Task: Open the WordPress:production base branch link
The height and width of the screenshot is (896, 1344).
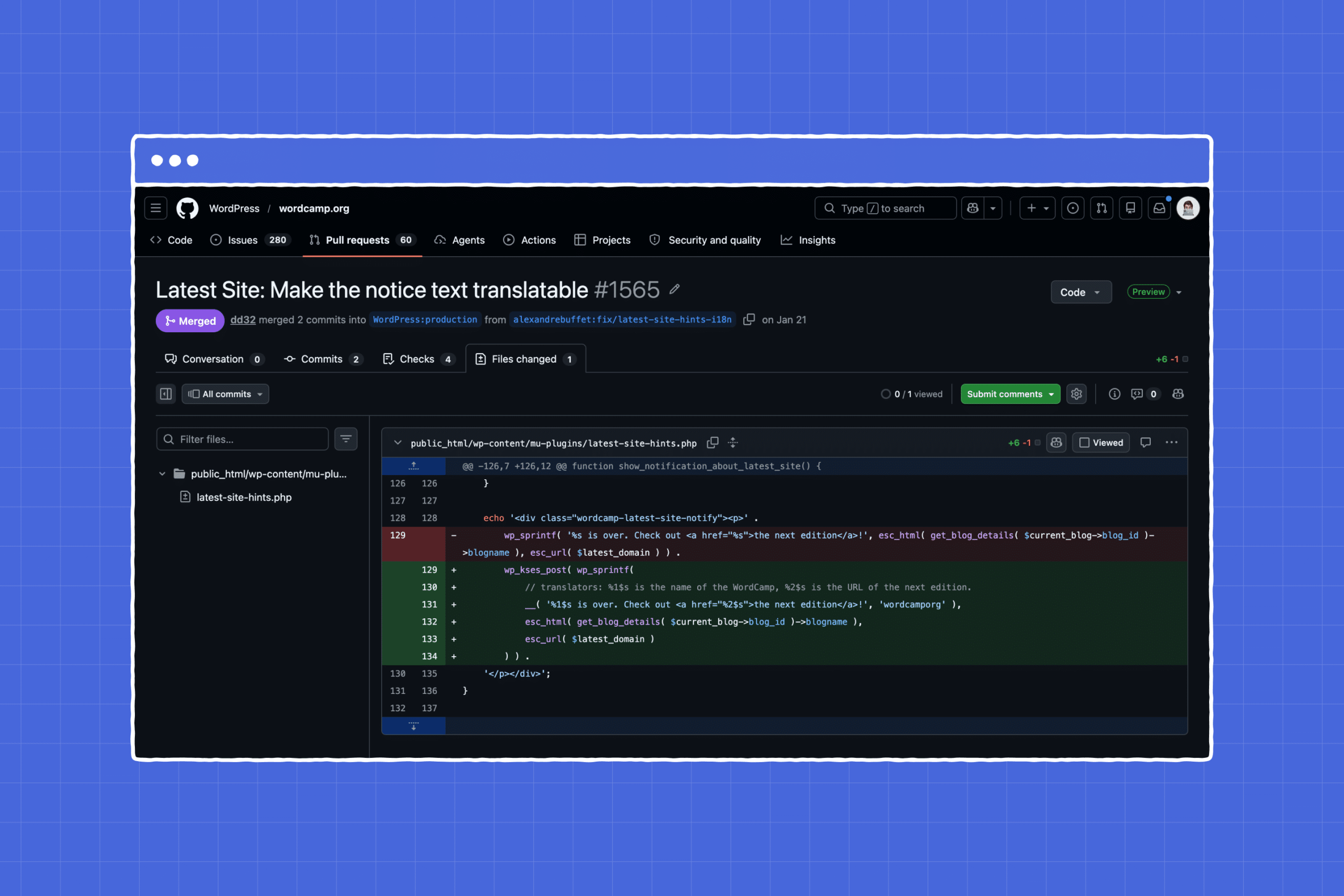Action: [425, 320]
